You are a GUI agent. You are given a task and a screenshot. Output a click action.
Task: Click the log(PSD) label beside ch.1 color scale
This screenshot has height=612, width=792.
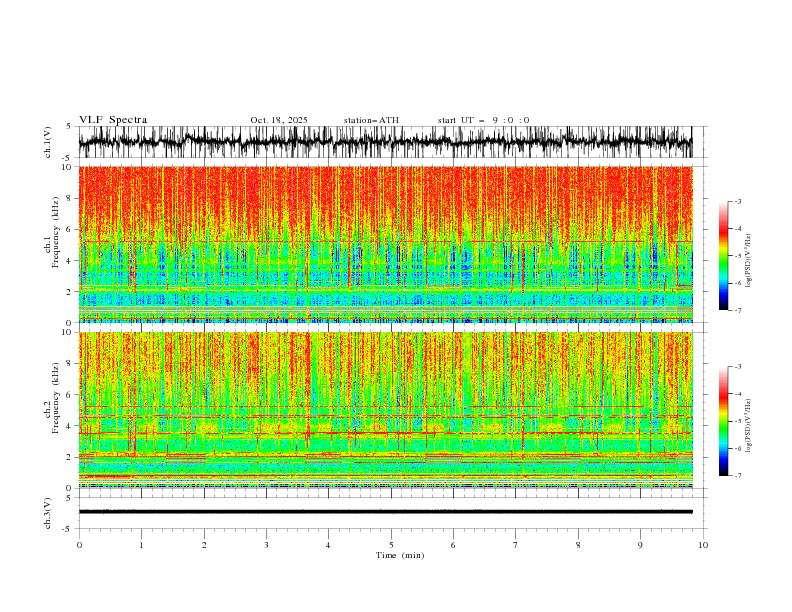pos(749,261)
